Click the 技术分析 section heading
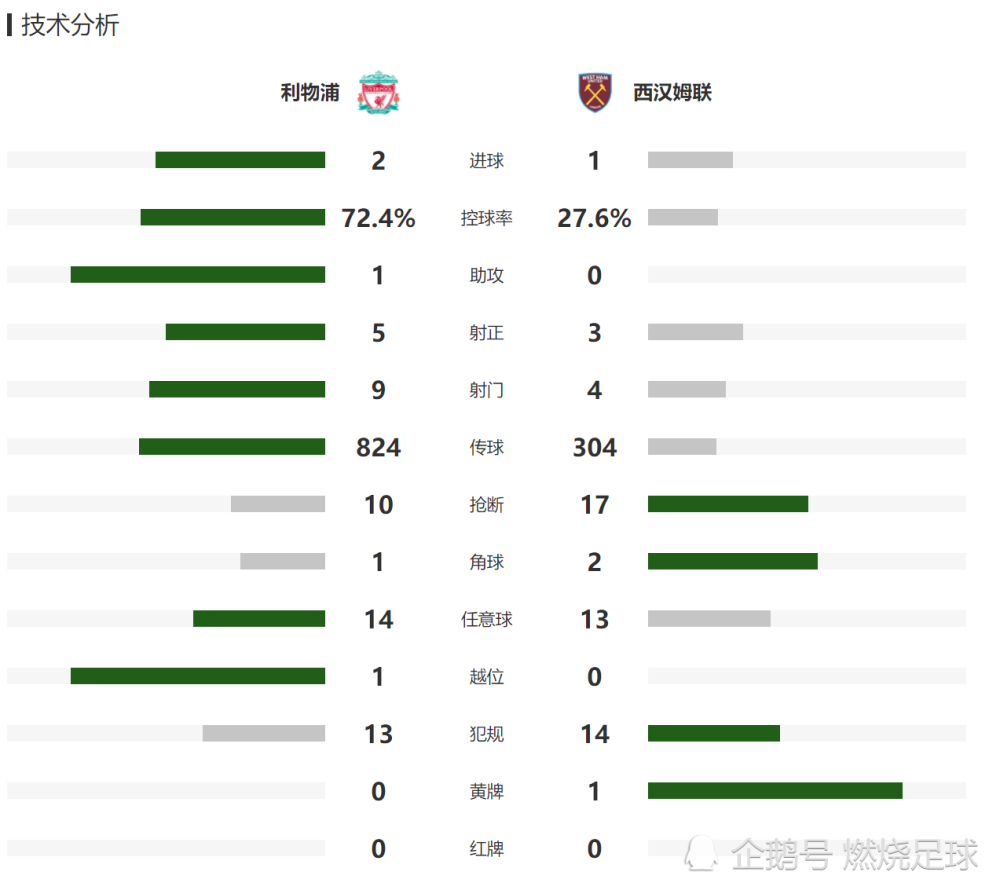The width and height of the screenshot is (1000, 890). point(70,26)
